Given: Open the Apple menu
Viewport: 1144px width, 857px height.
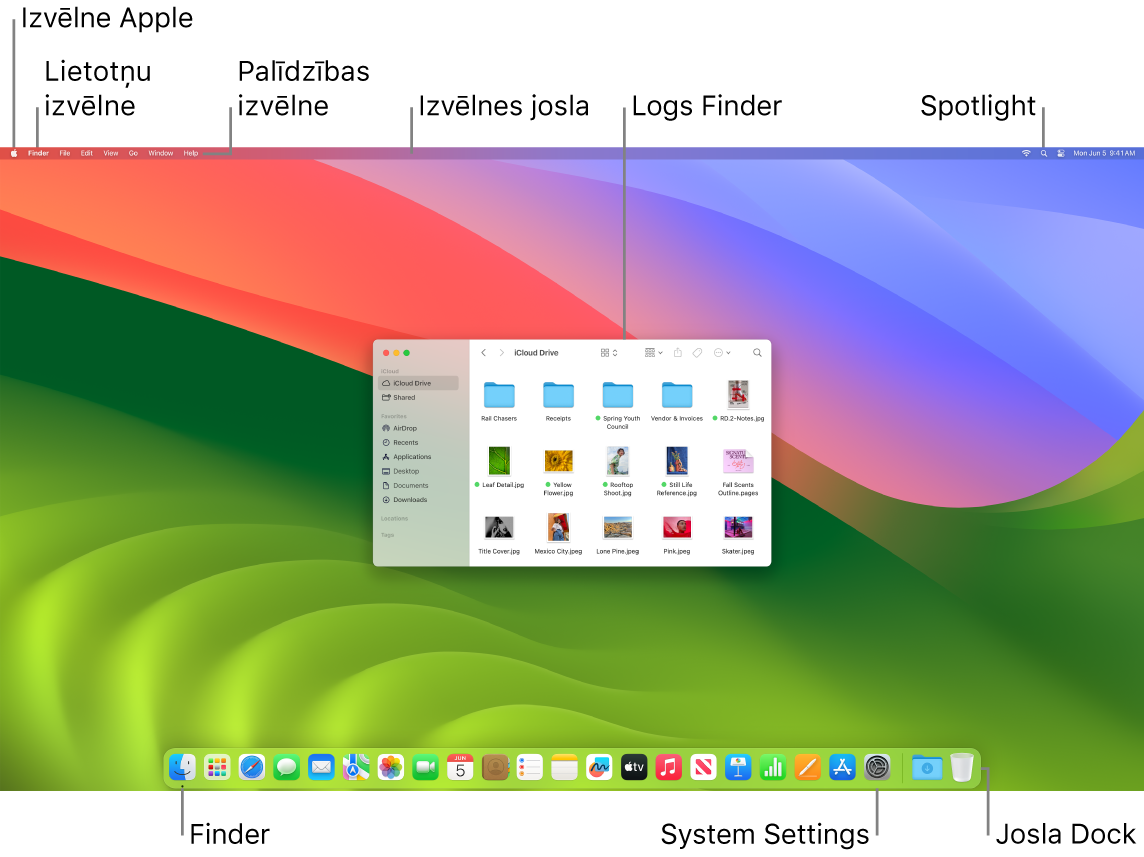Looking at the screenshot, I should click(x=14, y=153).
